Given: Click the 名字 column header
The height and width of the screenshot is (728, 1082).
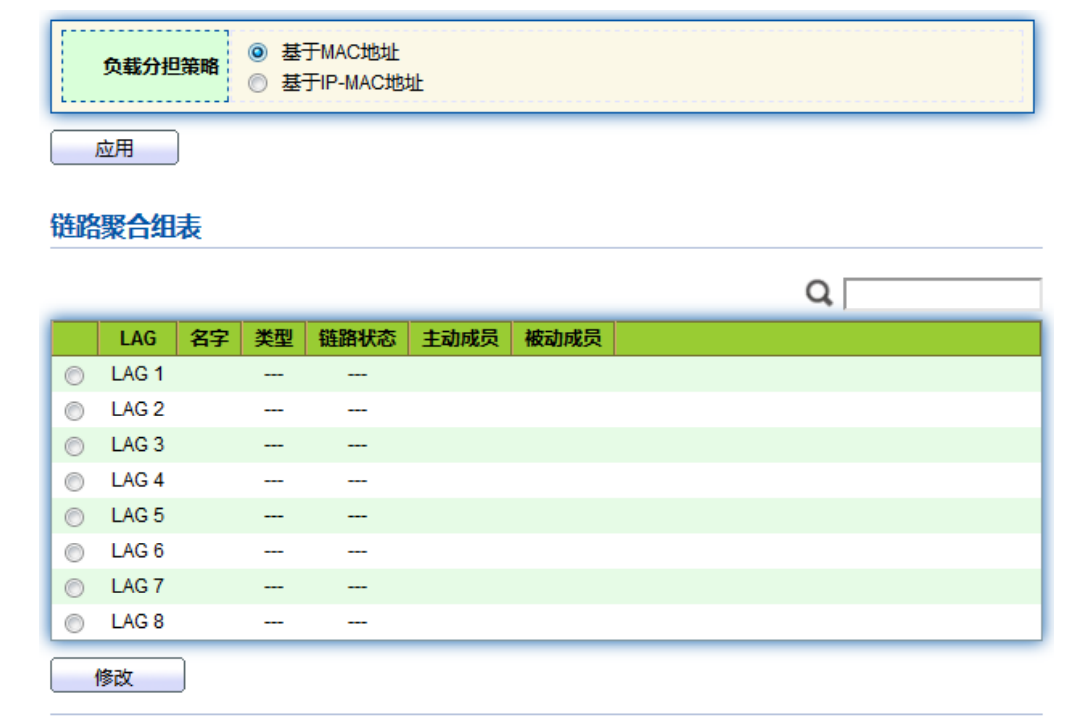Looking at the screenshot, I should pyautogui.click(x=208, y=339).
